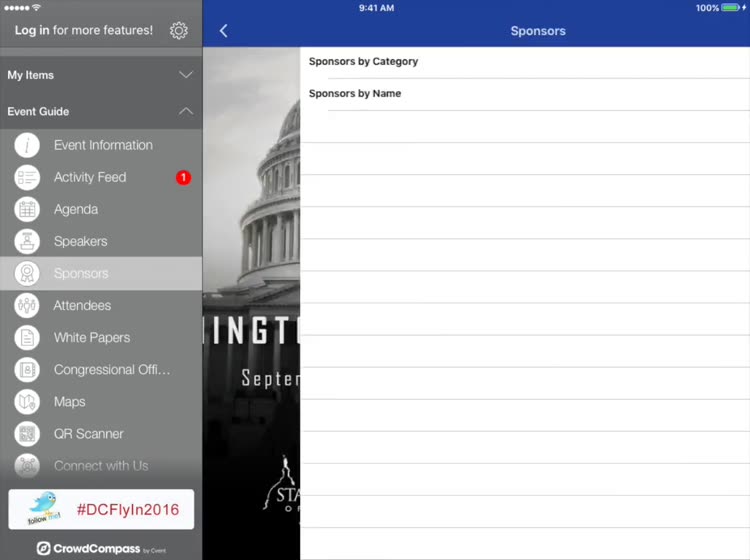
Task: Open the White Papers document icon
Action: [27, 338]
